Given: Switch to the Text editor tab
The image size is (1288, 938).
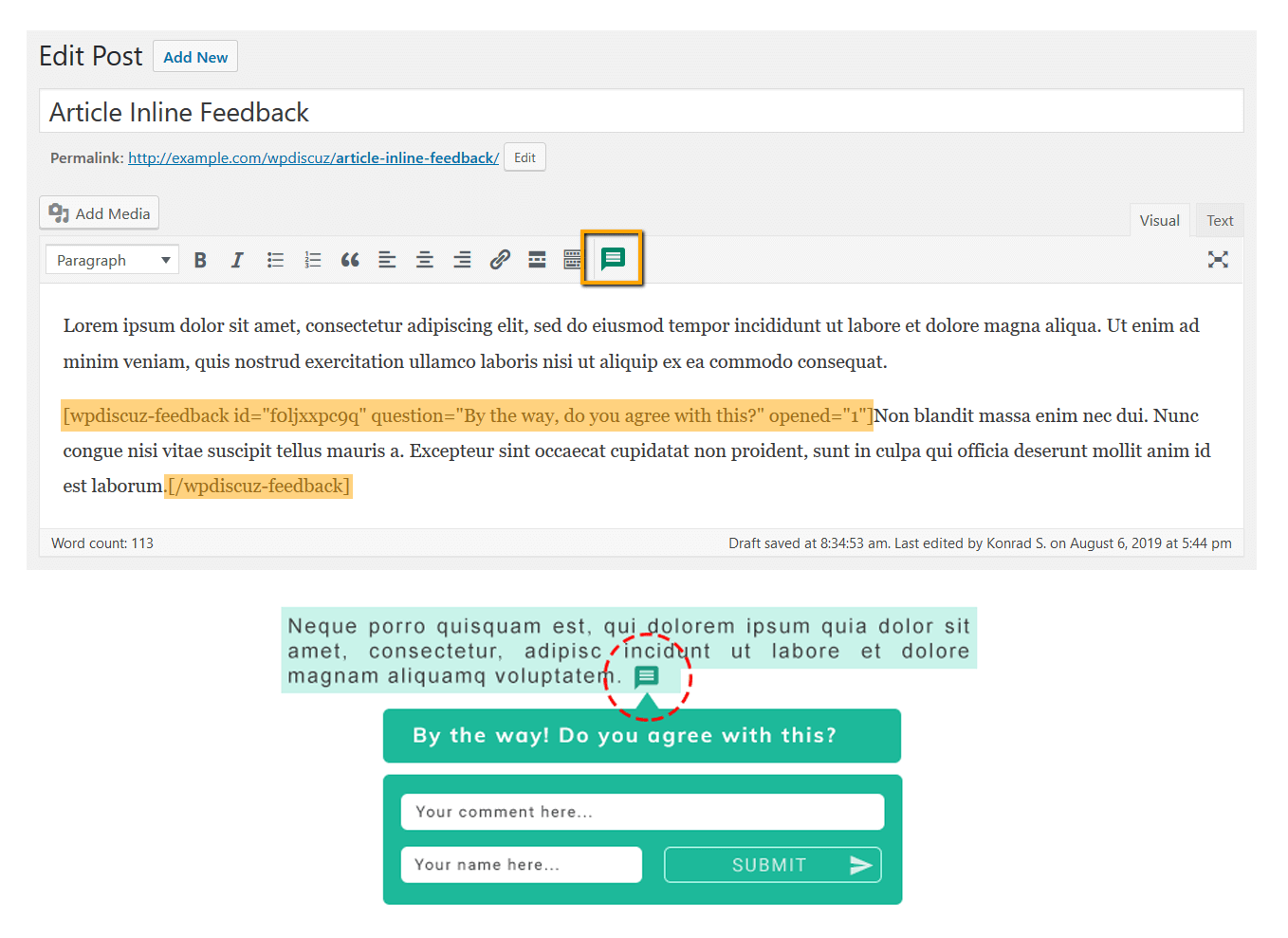Looking at the screenshot, I should (1219, 221).
